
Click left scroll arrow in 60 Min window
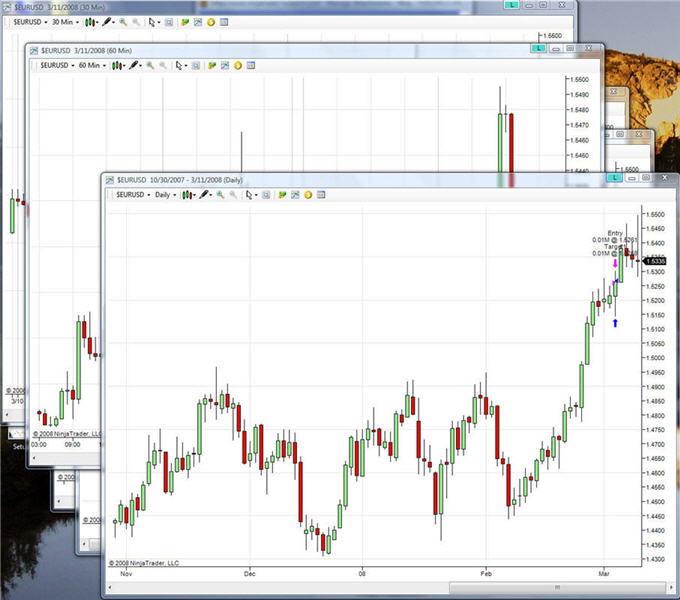coord(35,458)
